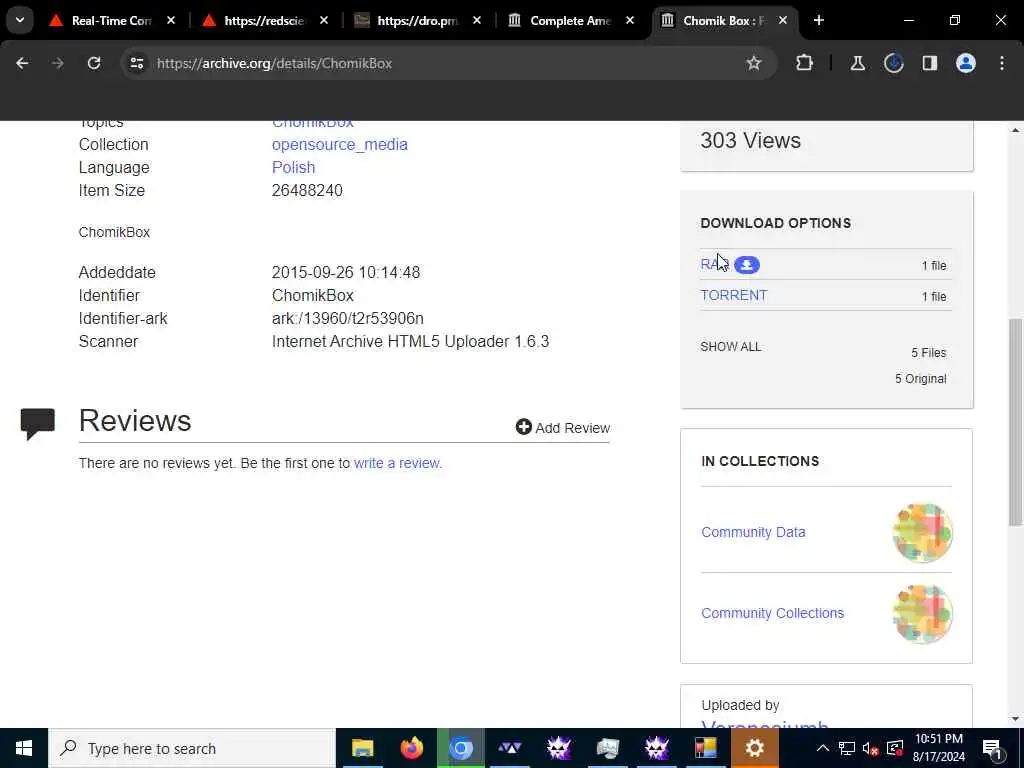Click the Reviews speech bubble icon

(38, 424)
